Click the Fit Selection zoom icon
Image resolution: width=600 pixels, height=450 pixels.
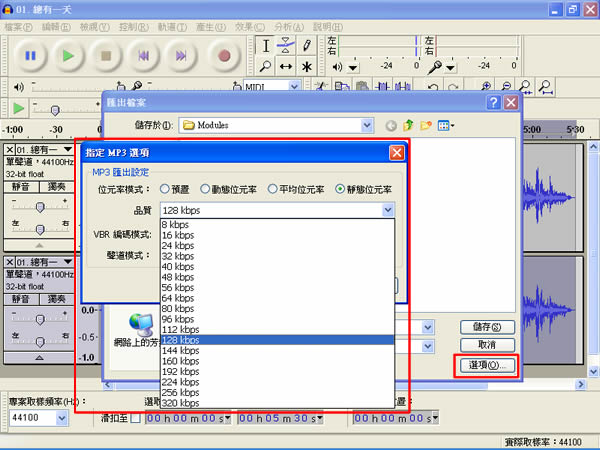[526, 87]
